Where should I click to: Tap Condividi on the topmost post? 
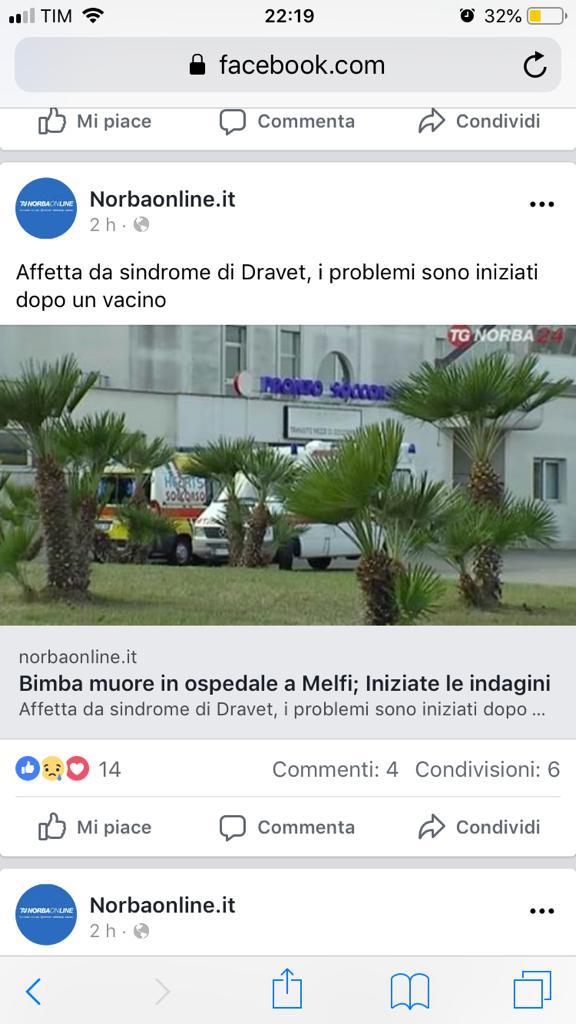479,121
